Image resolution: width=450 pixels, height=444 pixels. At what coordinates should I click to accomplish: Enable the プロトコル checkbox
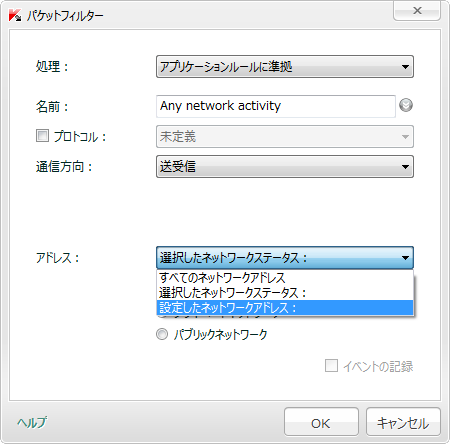42,136
